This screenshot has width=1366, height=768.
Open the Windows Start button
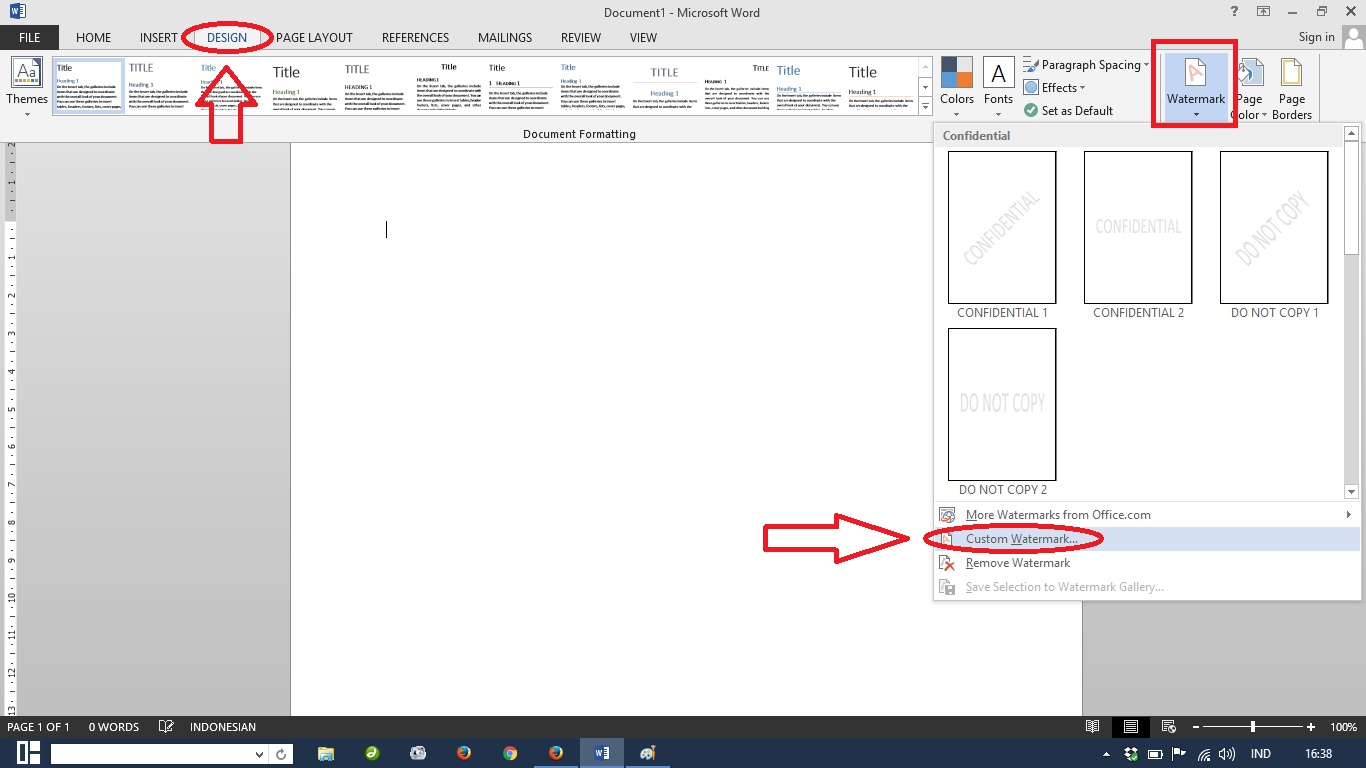point(28,754)
